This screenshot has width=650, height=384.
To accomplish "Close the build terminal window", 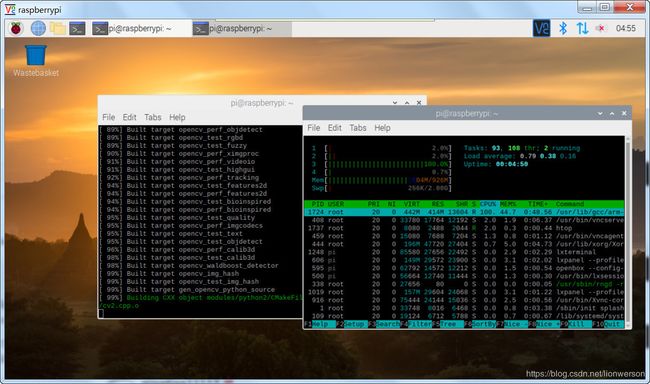I will pyautogui.click(x=419, y=102).
